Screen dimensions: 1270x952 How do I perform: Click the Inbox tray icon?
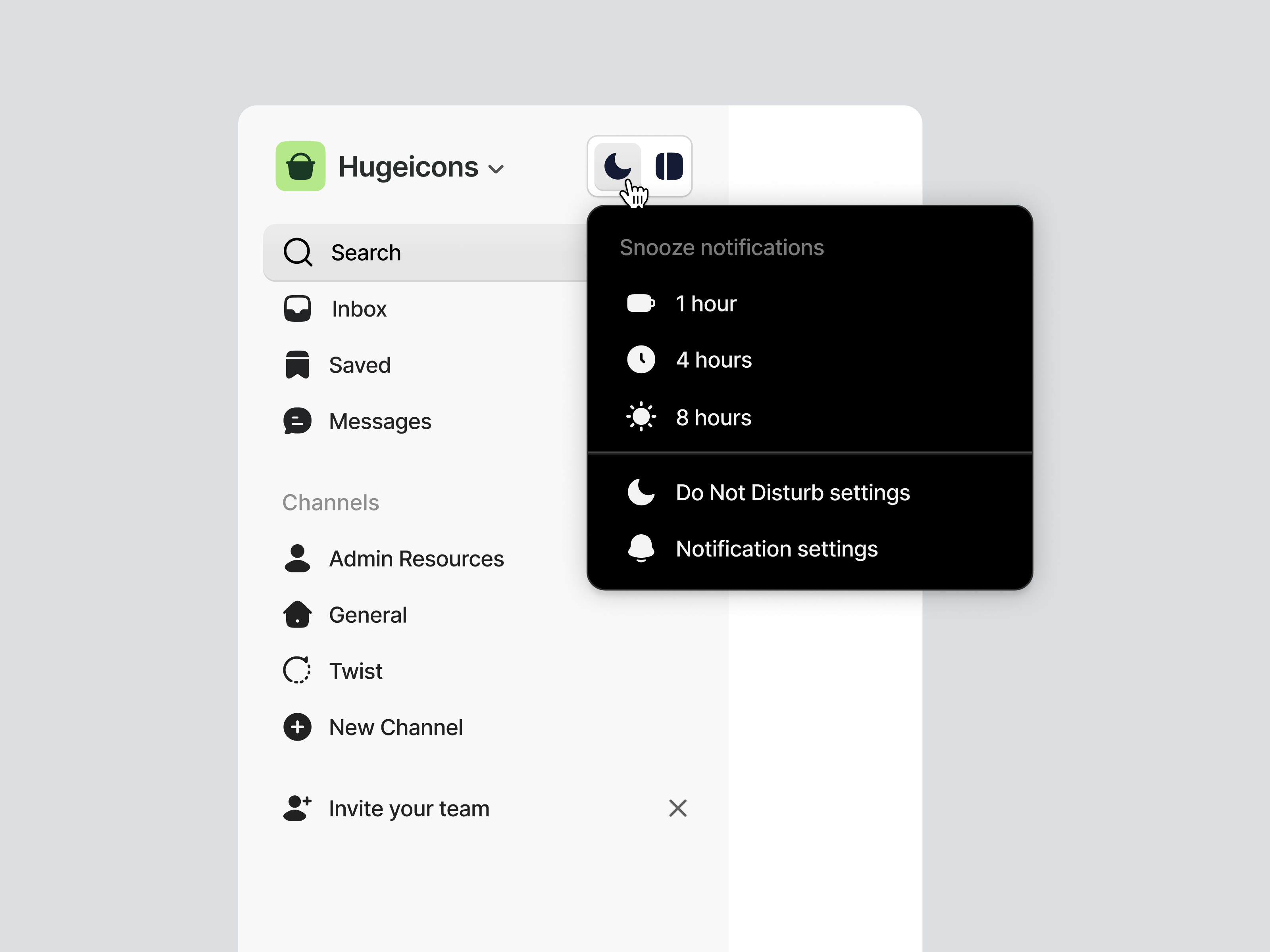click(x=297, y=308)
